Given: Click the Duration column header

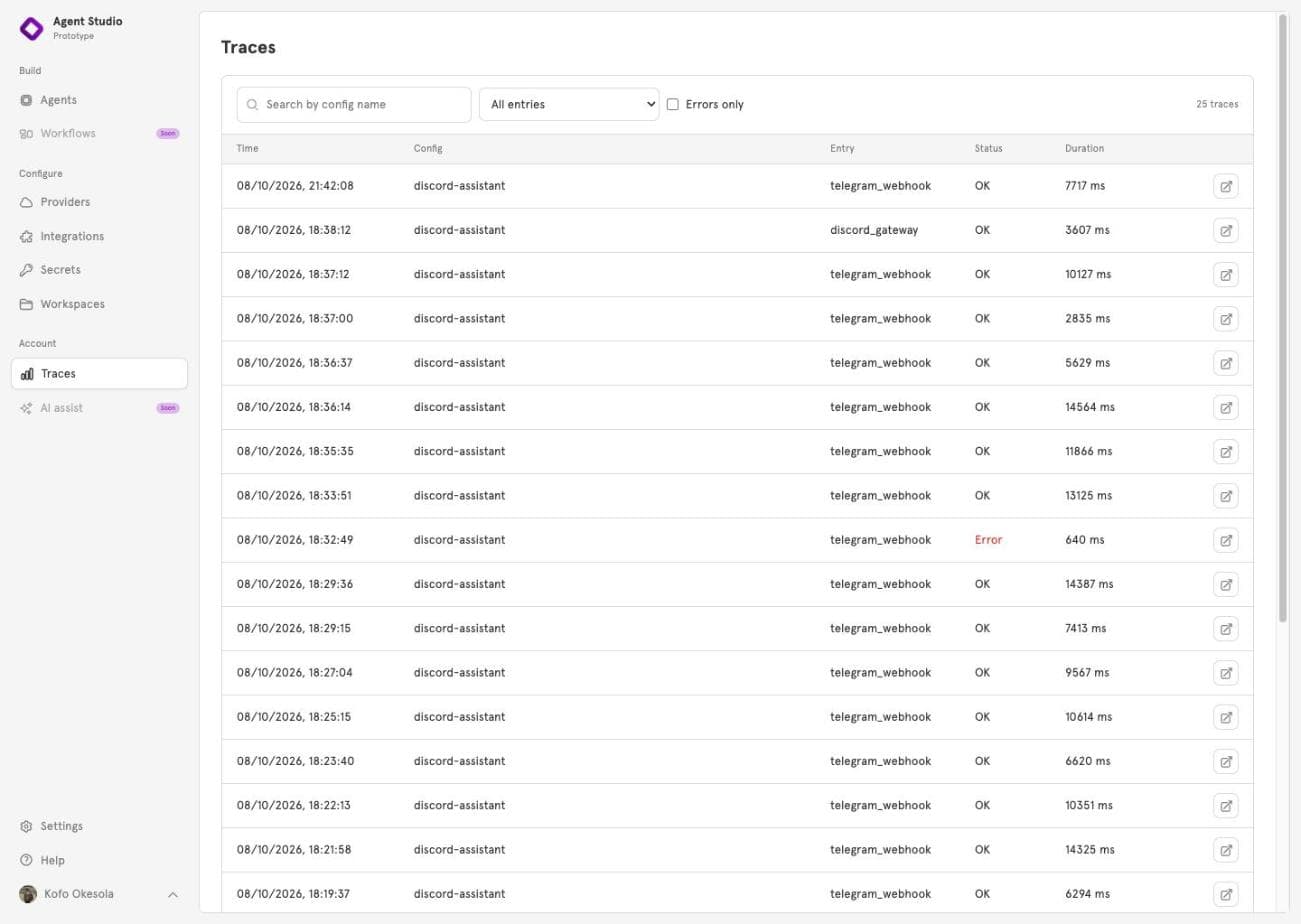Looking at the screenshot, I should click(x=1084, y=148).
